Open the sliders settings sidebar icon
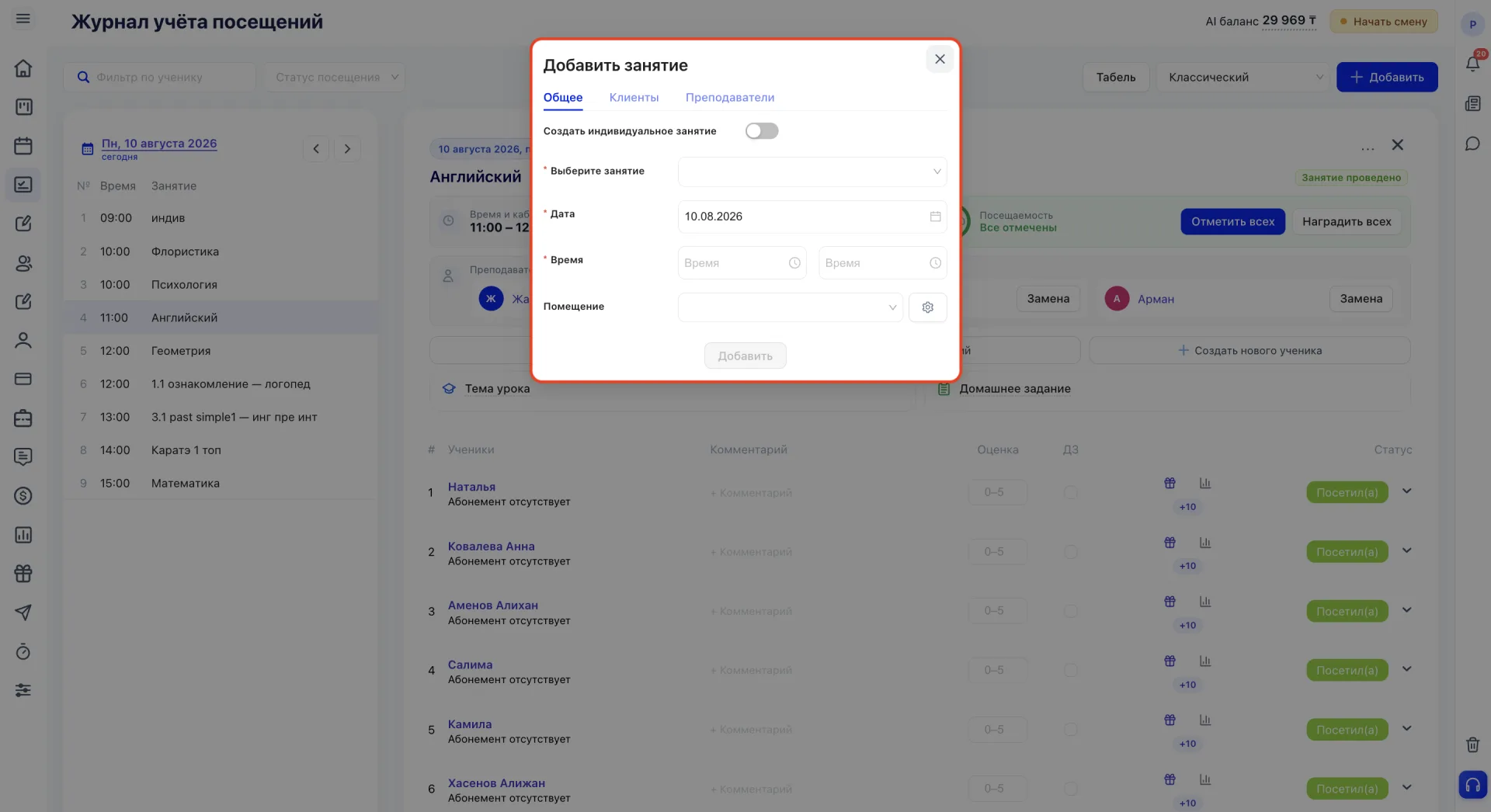 (23, 690)
